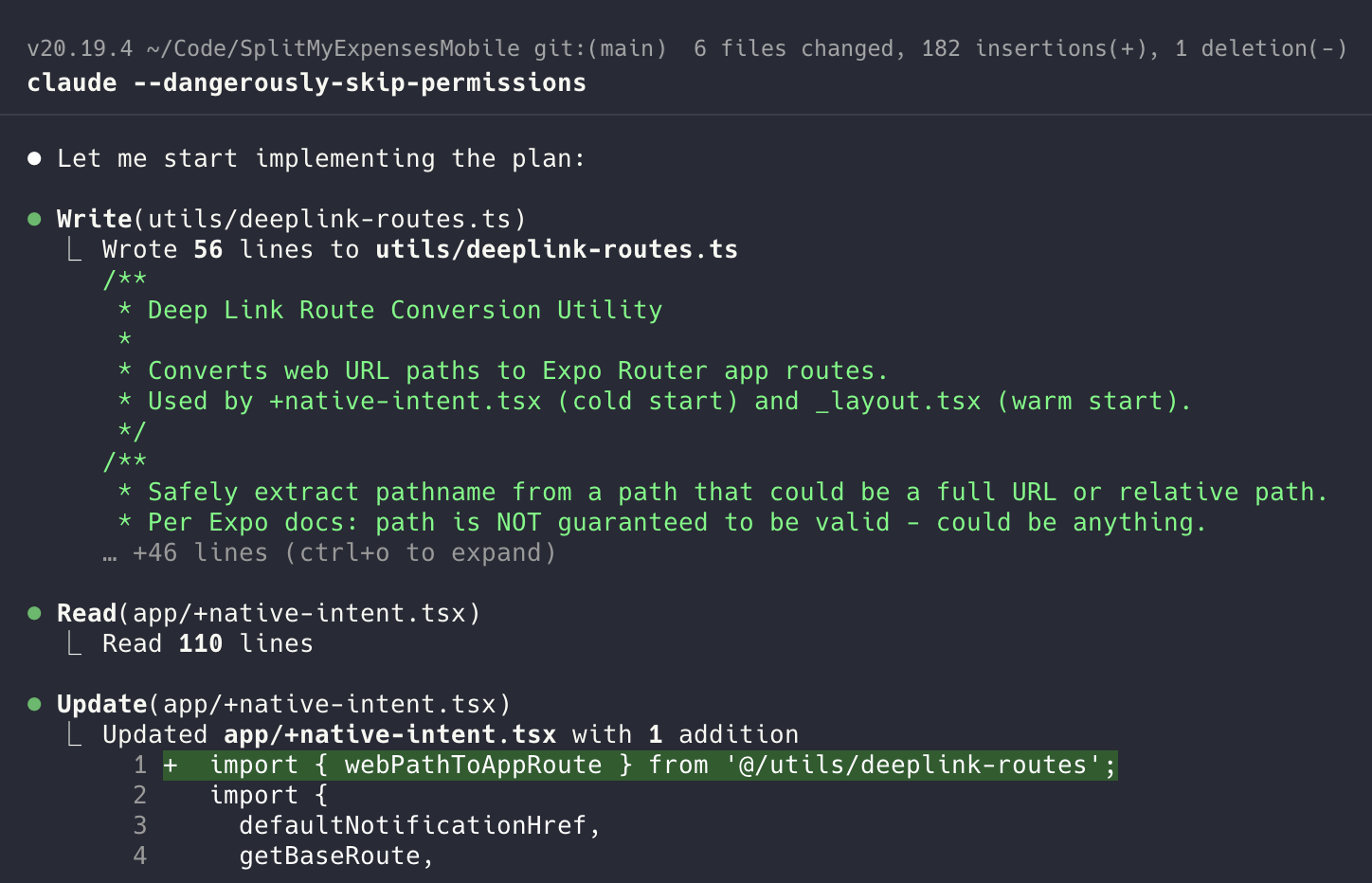This screenshot has height=883, width=1372.
Task: Click the Update(app/+native-intent.tsx) tool header
Action: 283,705
